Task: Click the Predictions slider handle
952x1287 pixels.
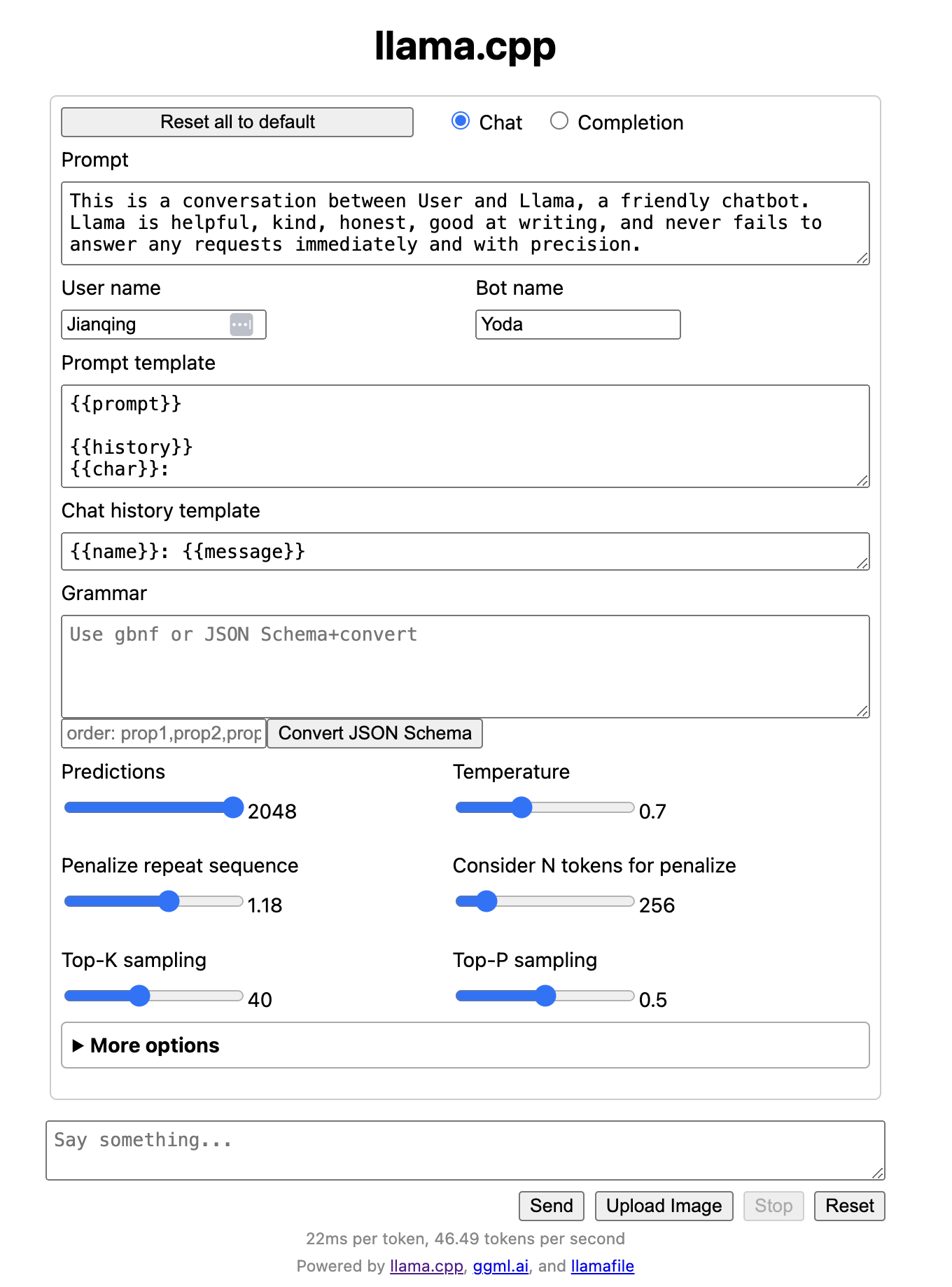Action: [233, 807]
